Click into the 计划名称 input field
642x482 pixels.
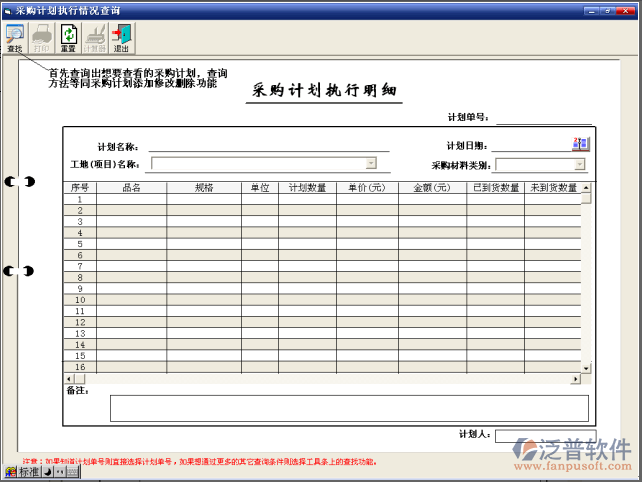click(269, 146)
